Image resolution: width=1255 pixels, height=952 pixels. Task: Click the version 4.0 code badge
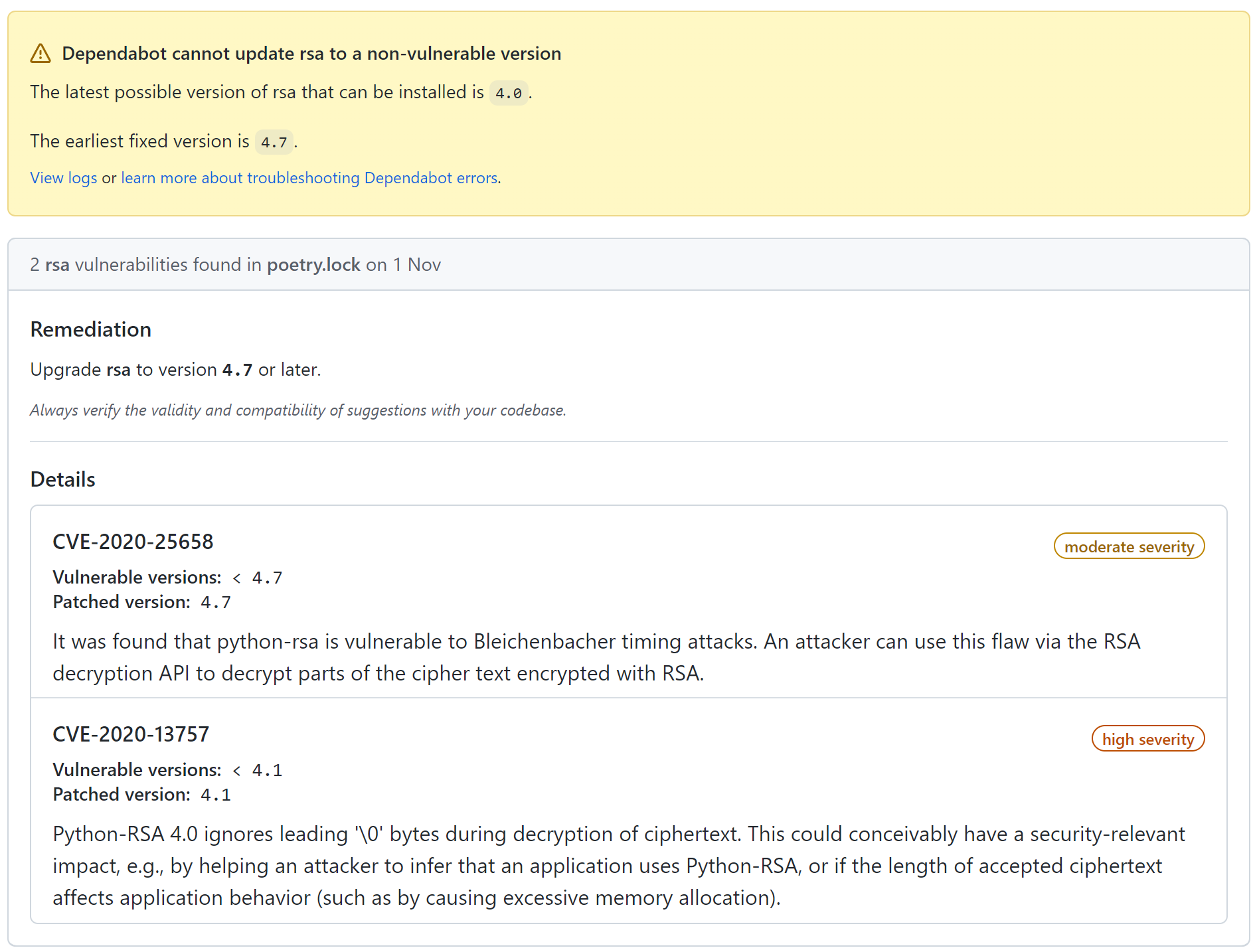[509, 93]
